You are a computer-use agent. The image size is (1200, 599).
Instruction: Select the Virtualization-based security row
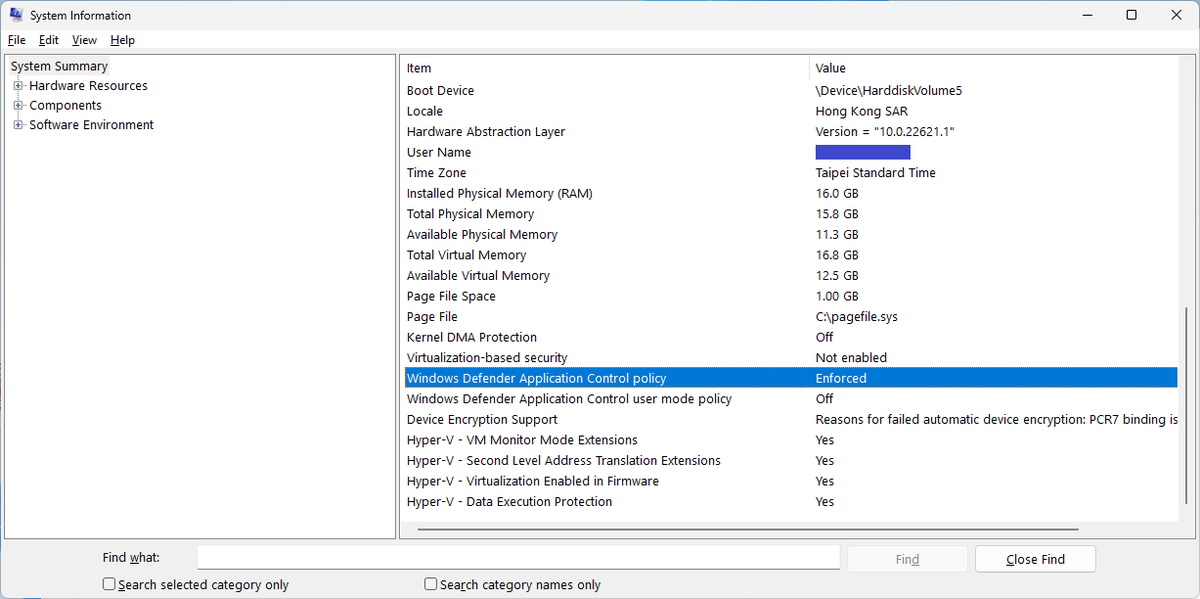tap(790, 357)
